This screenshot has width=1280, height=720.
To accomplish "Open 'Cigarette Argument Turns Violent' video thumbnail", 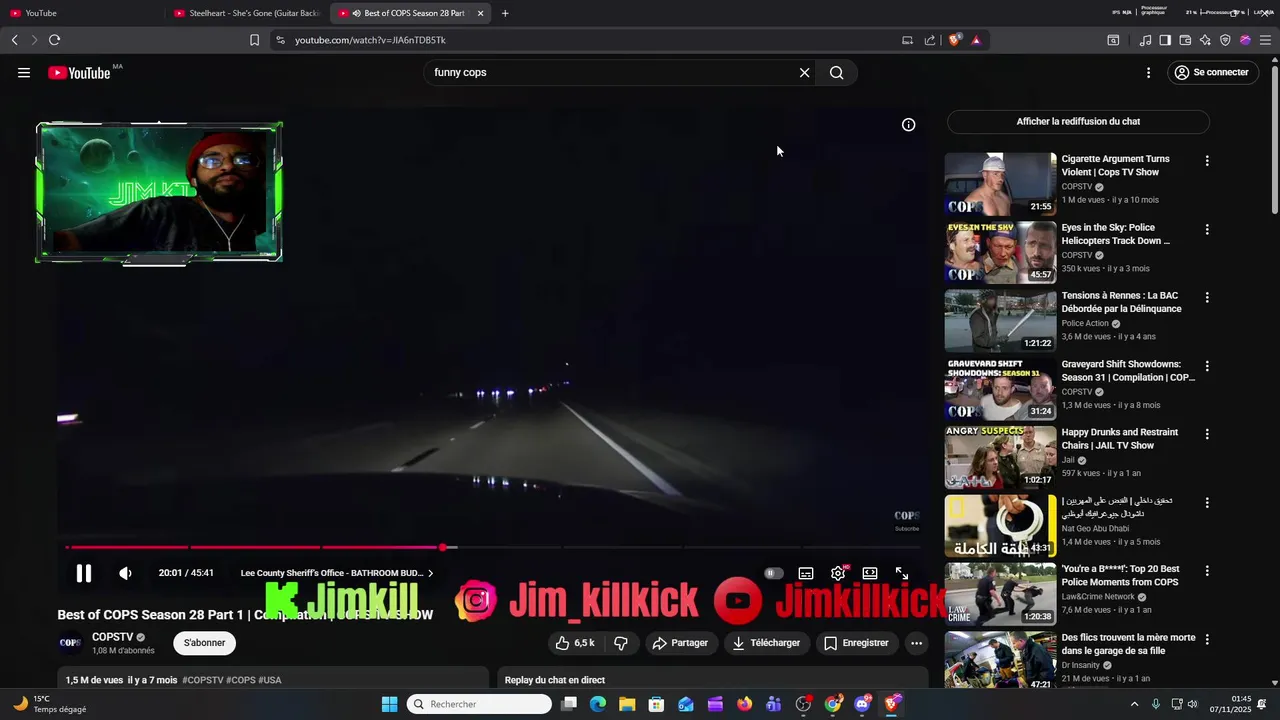I will click(x=1000, y=184).
